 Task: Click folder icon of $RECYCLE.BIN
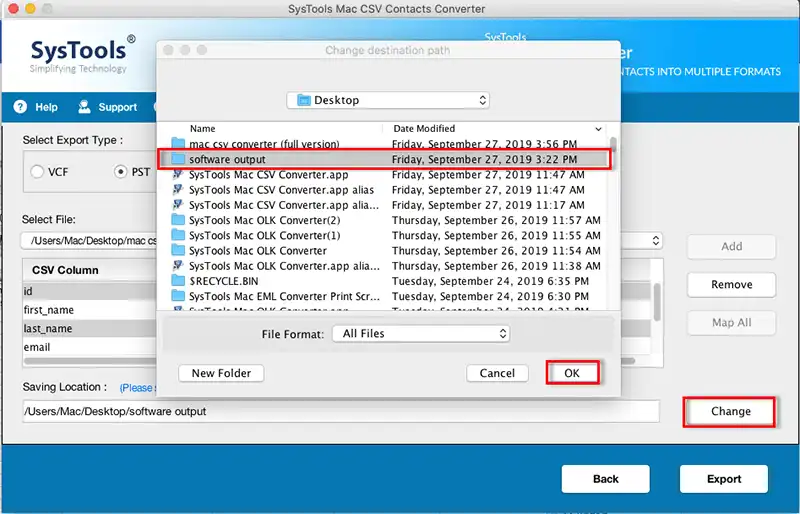coord(178,281)
